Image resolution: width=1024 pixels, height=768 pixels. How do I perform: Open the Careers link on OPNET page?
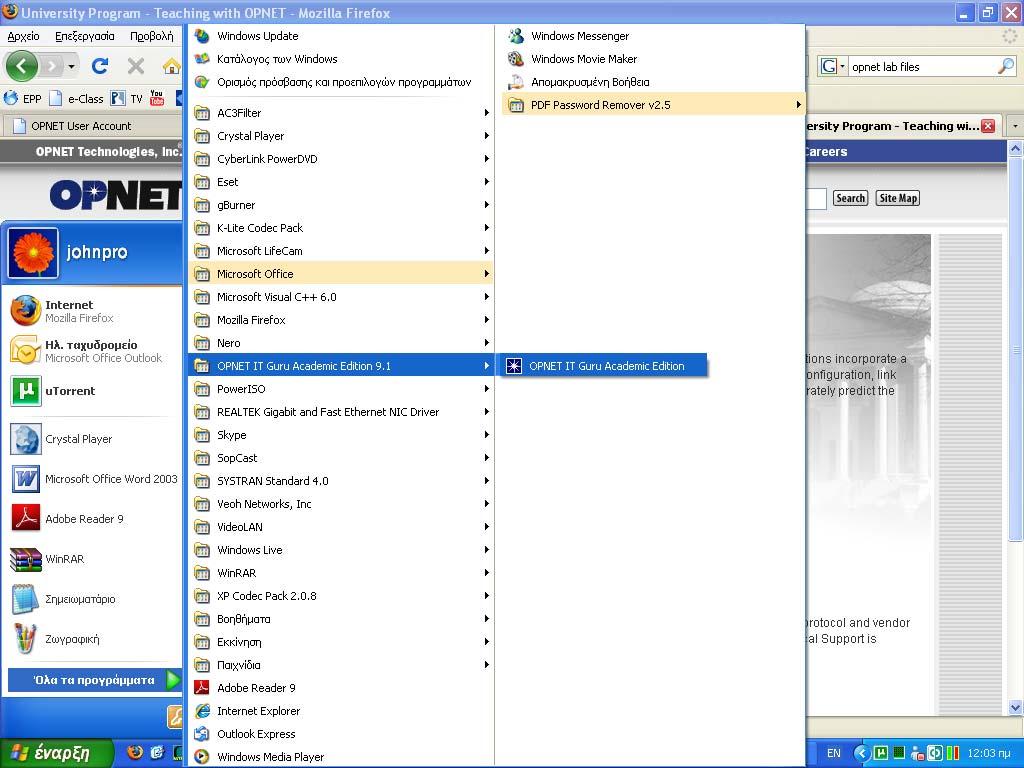[825, 152]
